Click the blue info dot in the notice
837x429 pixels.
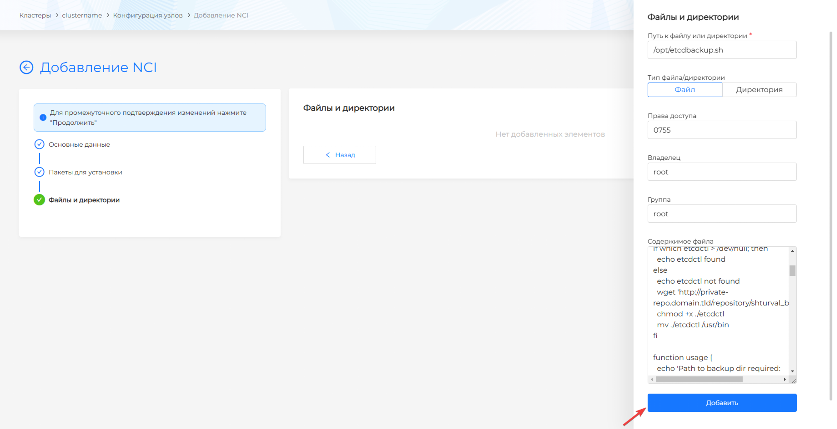(x=43, y=117)
